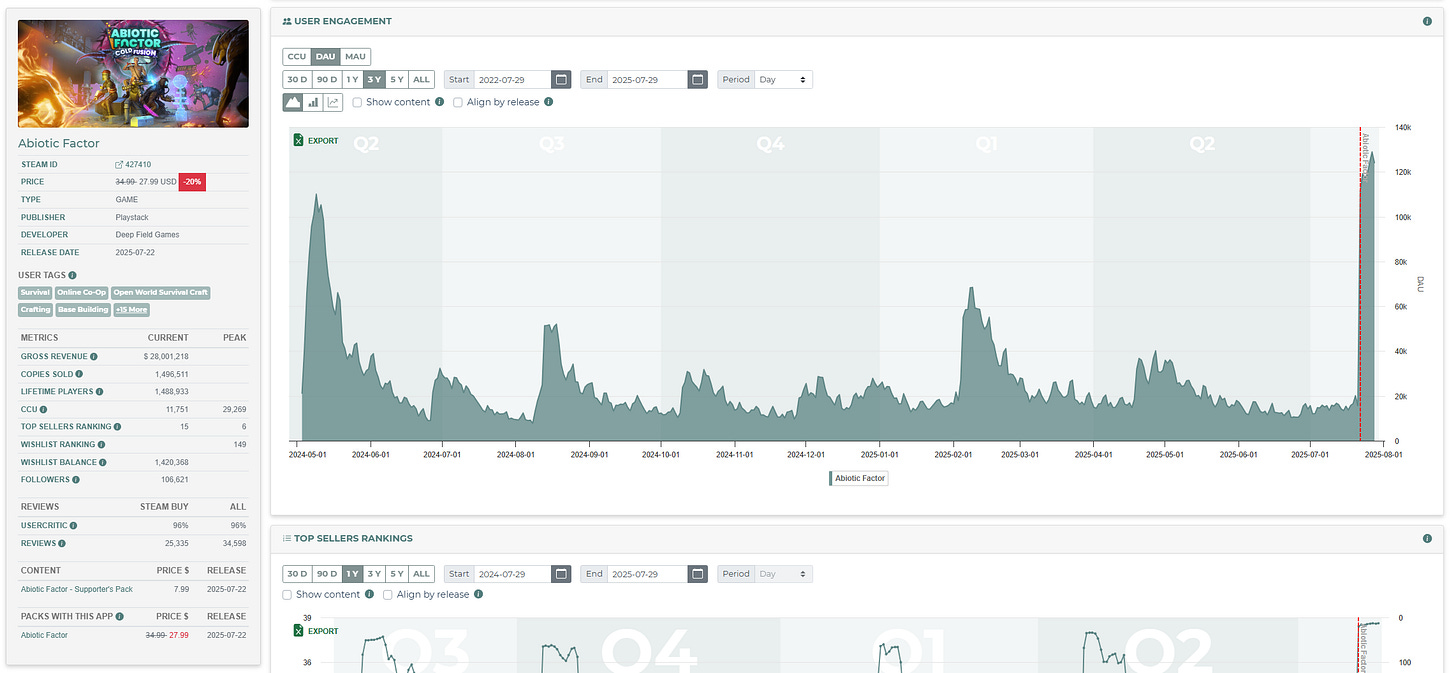This screenshot has width=1456, height=673.
Task: Click Top Sellers Rankings panel info icon
Action: pyautogui.click(x=1427, y=538)
